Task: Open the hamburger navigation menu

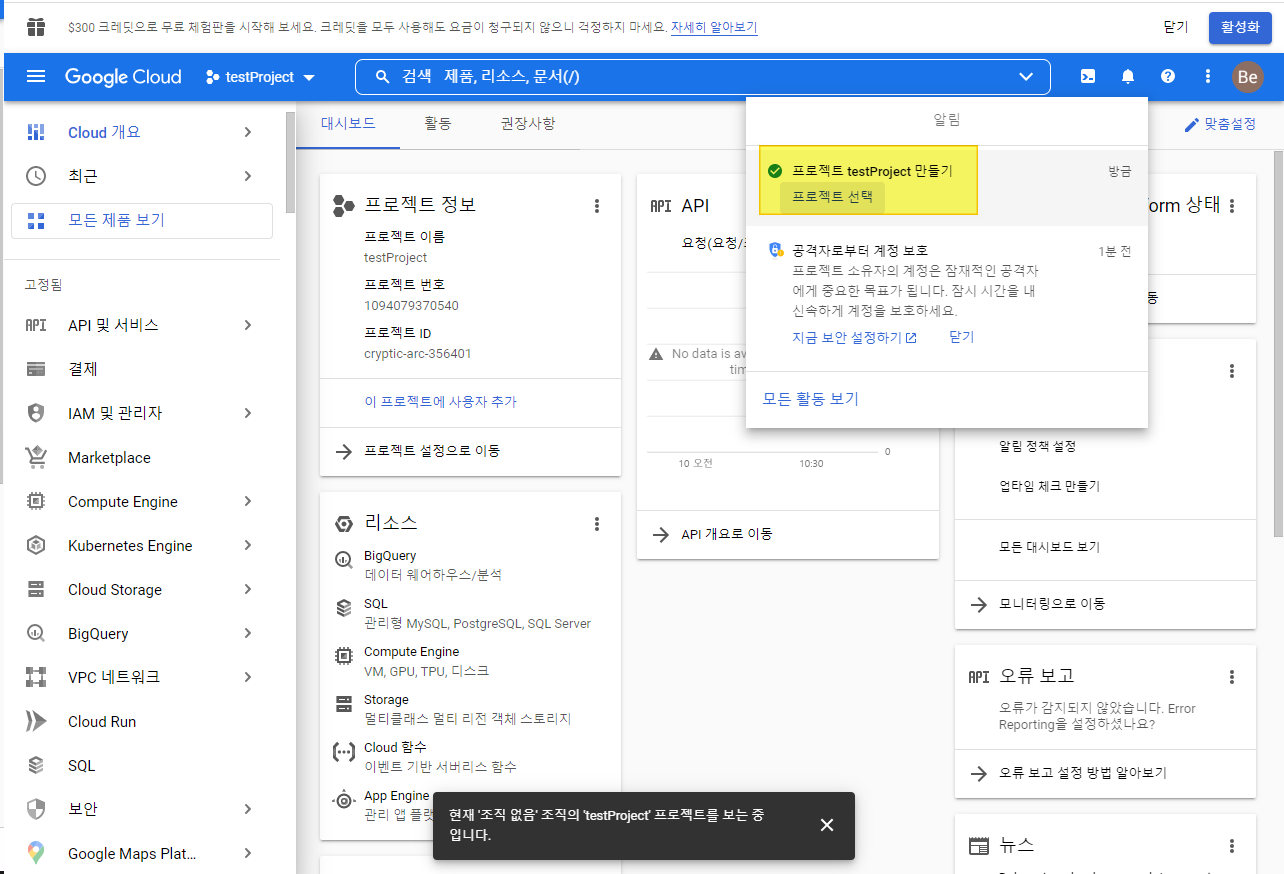Action: point(36,77)
